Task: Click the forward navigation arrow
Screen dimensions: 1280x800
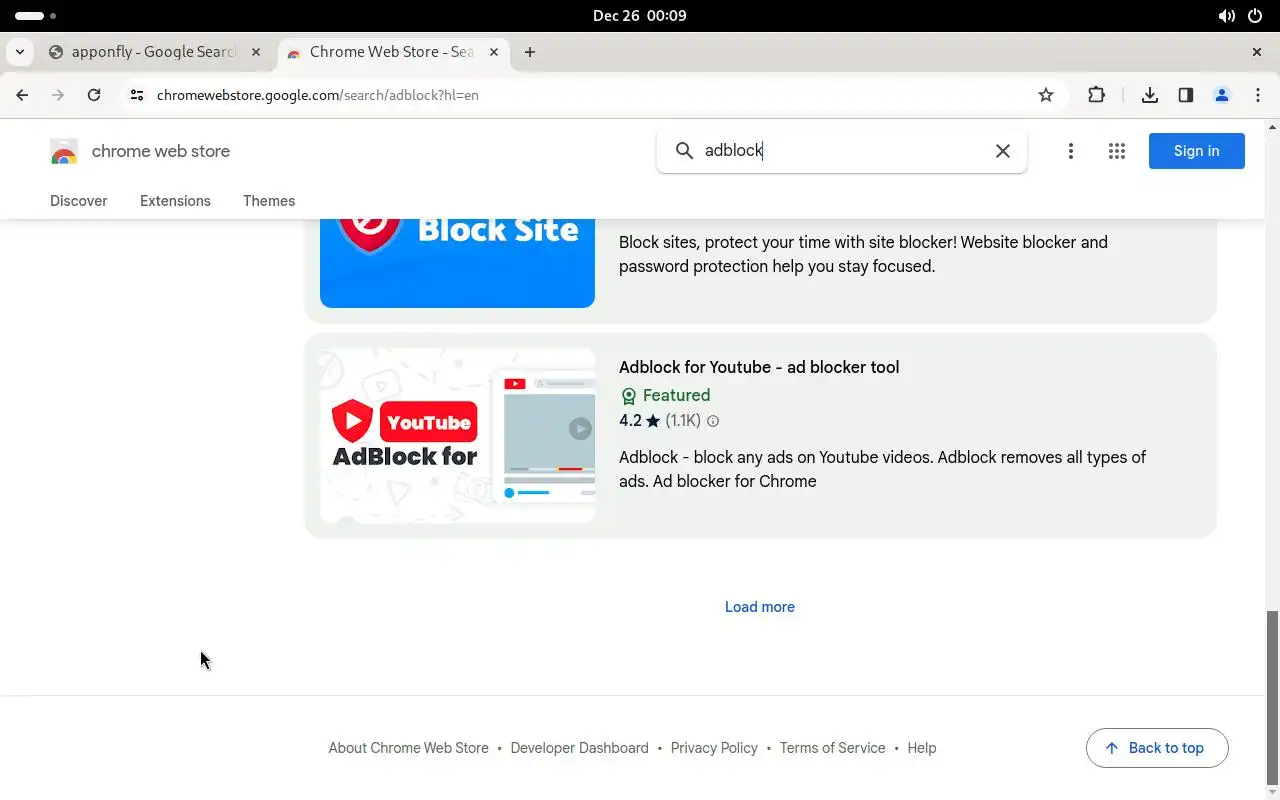Action: click(58, 95)
